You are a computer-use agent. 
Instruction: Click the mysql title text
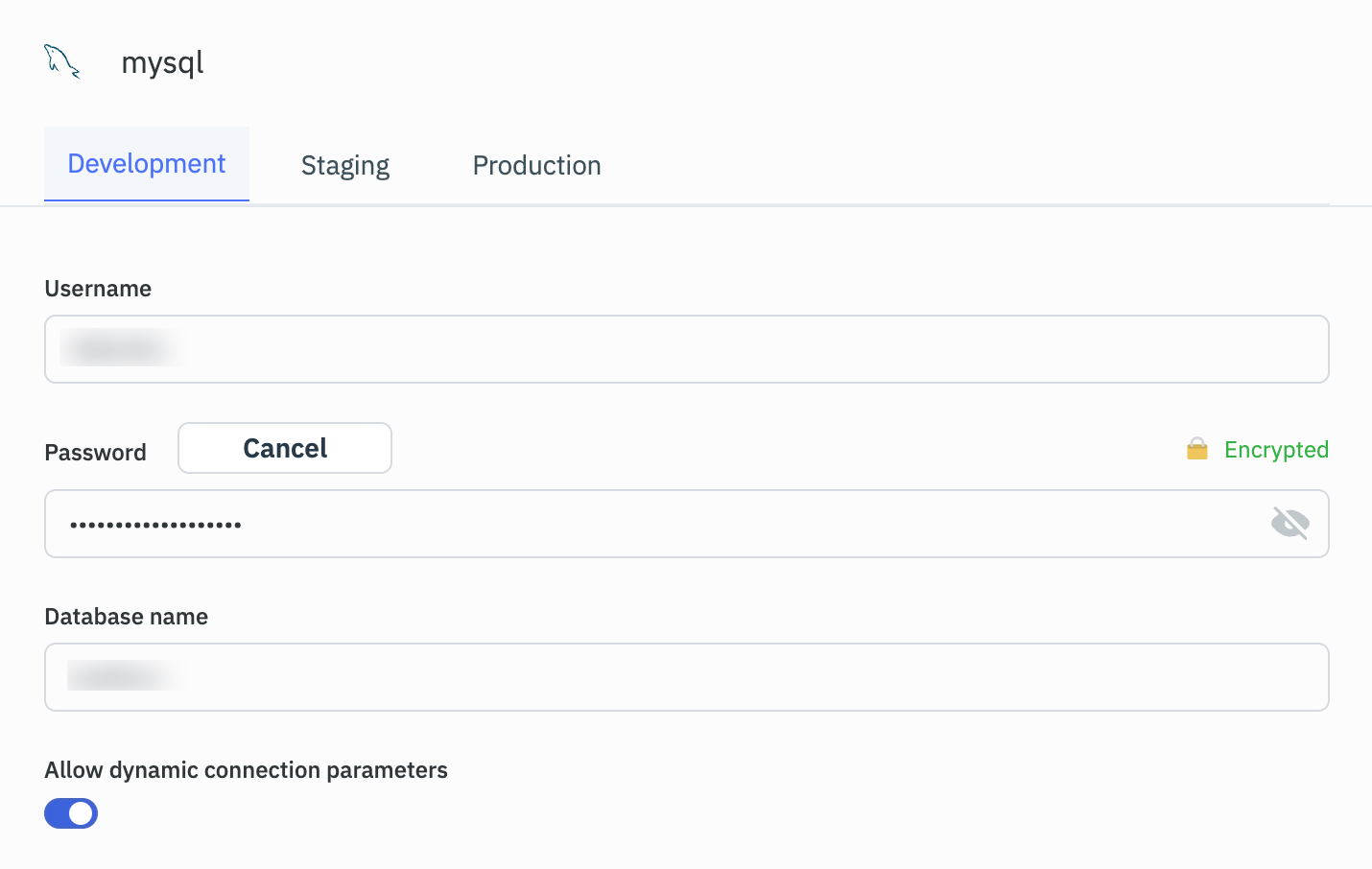tap(162, 63)
